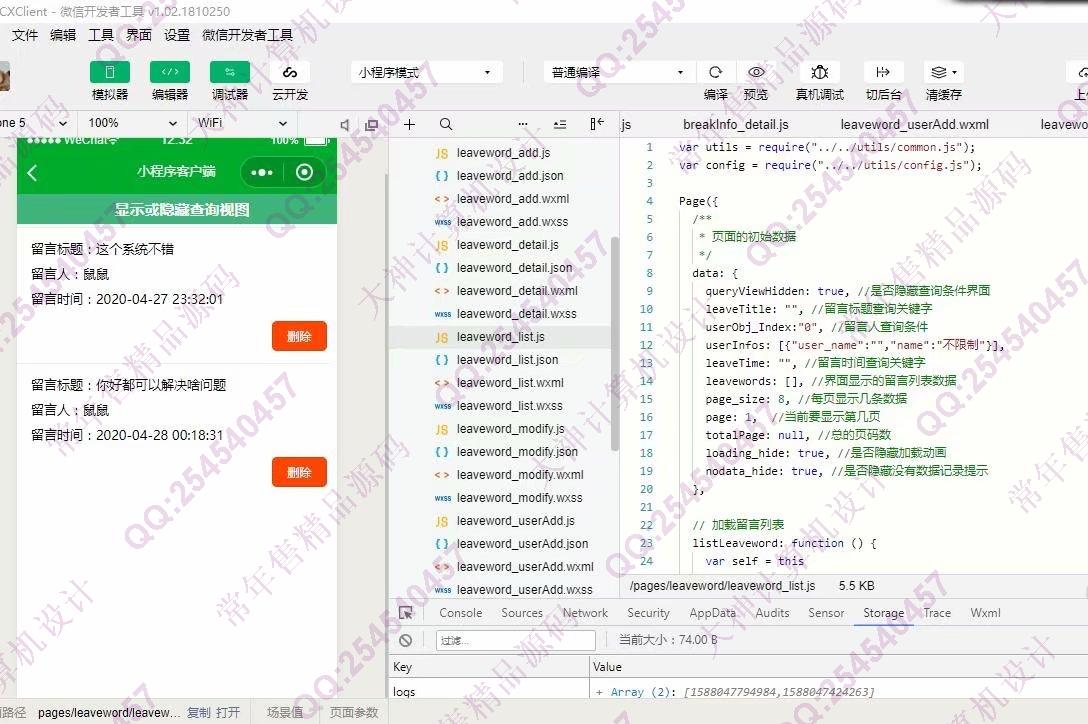Toggle the simulator (模拟器) panel
1088x724 pixels.
click(110, 72)
